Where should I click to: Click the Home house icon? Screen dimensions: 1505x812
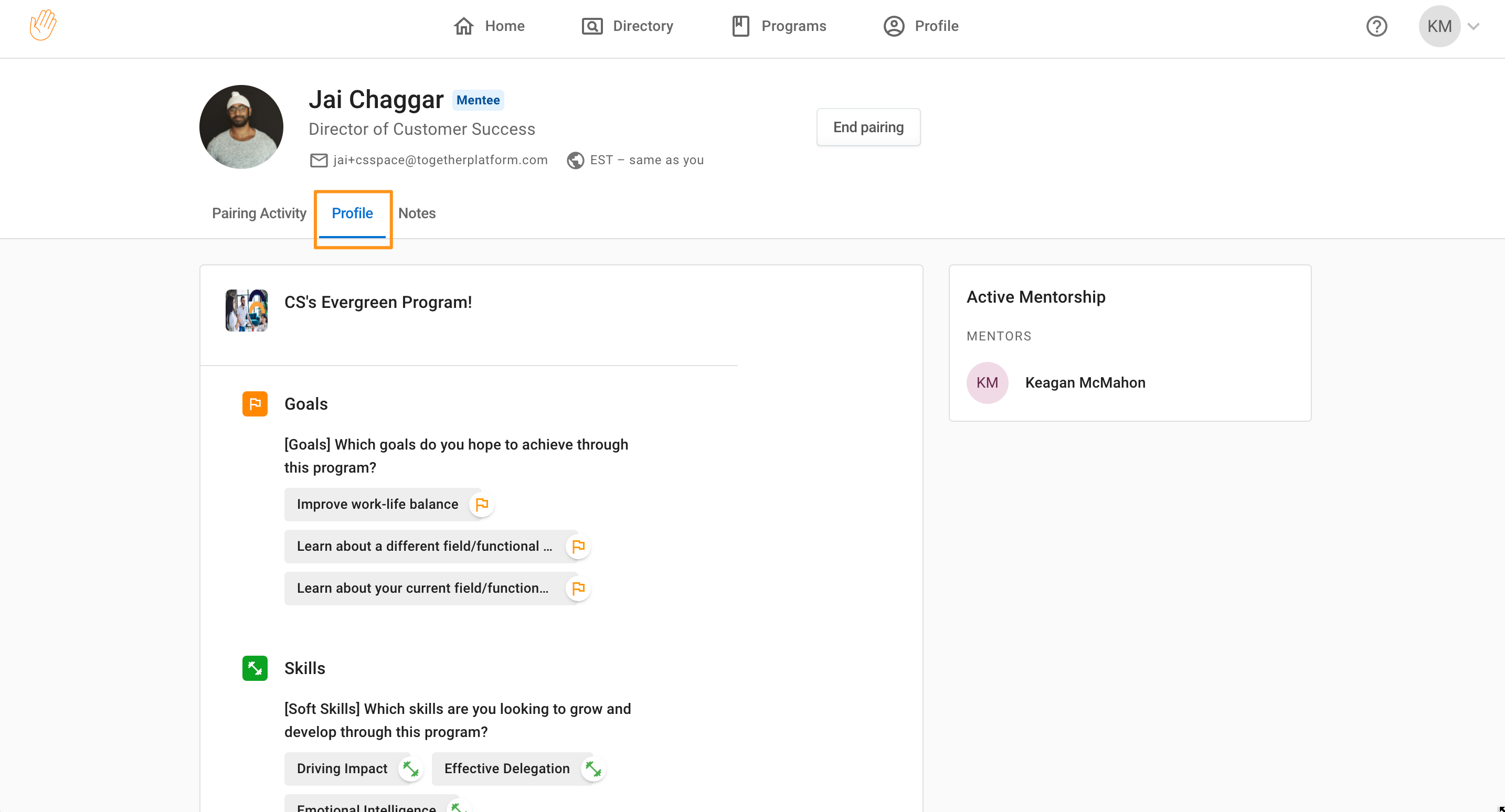[x=464, y=26]
